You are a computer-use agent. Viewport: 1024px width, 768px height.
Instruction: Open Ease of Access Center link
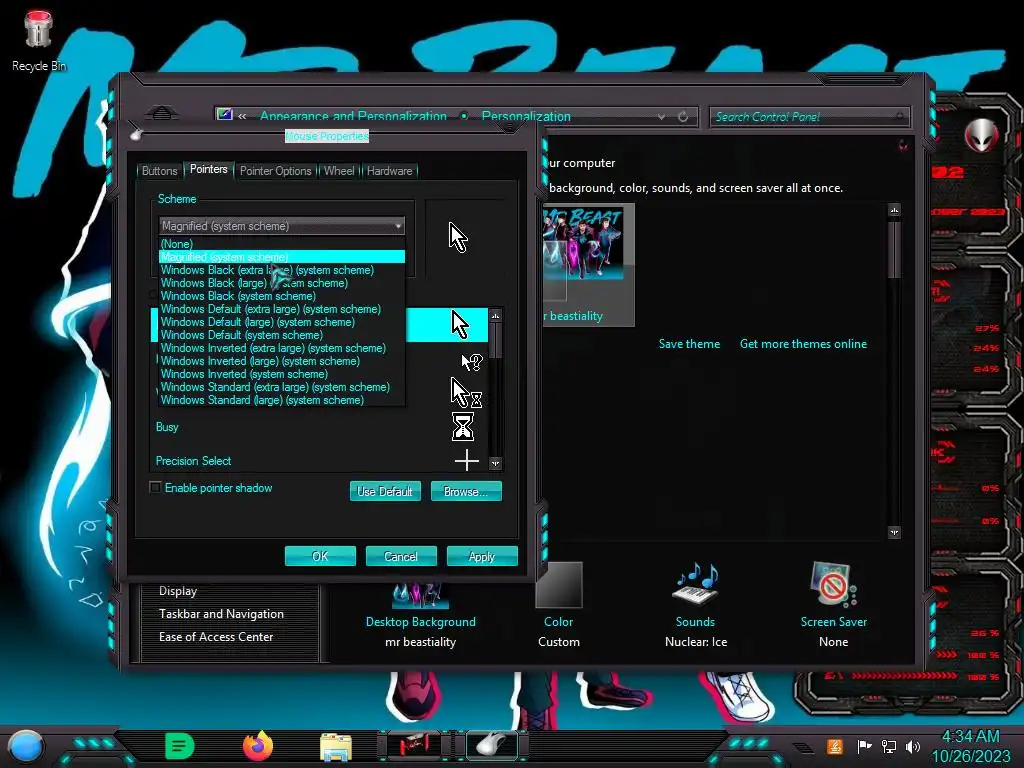click(216, 636)
